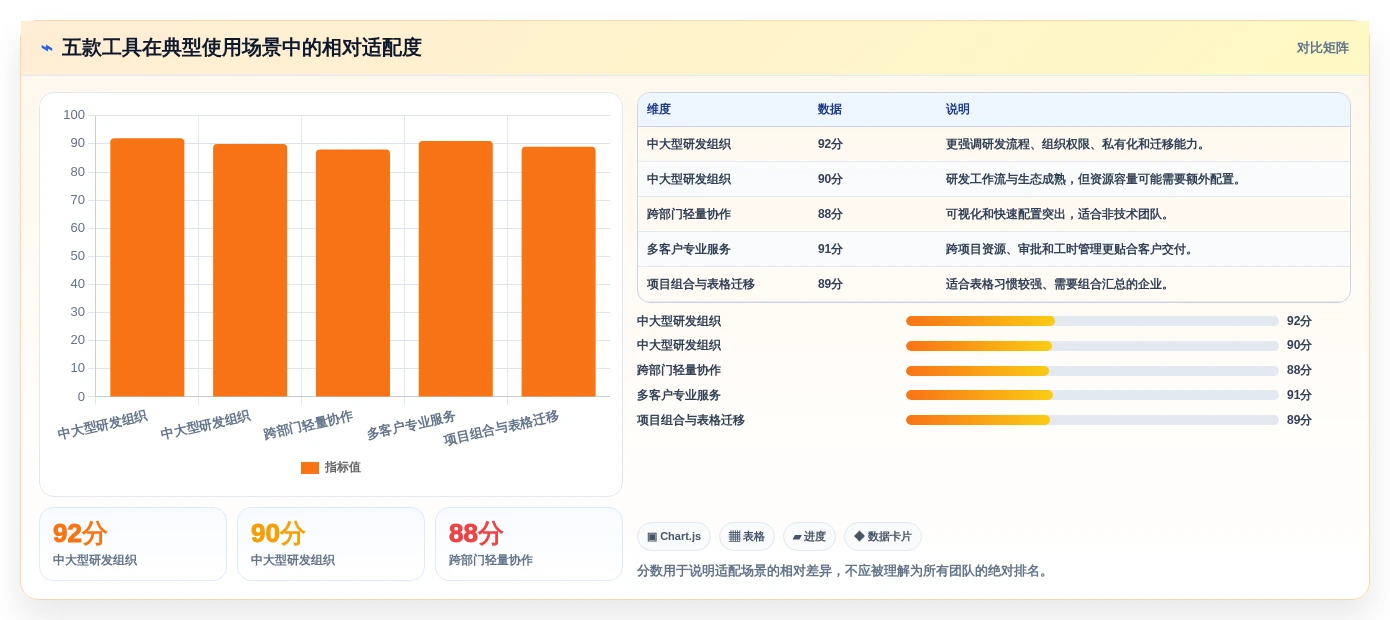The image size is (1390, 620).
Task: Click the progress bar in the 88分 row
Action: (x=1092, y=371)
